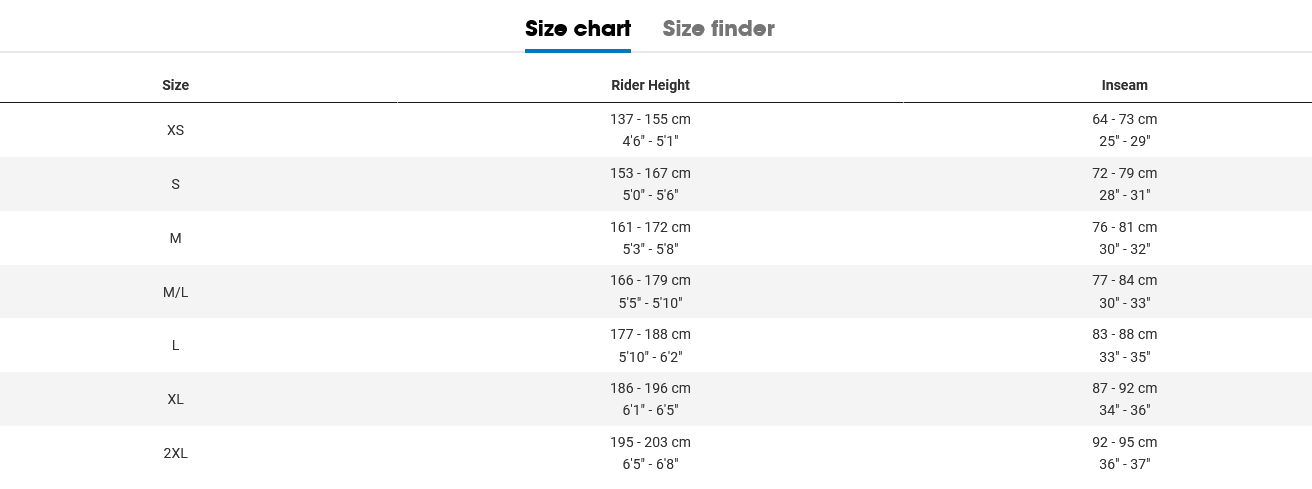Screen dimensions: 1312x489
Task: Select the L size row label
Action: click(x=176, y=345)
